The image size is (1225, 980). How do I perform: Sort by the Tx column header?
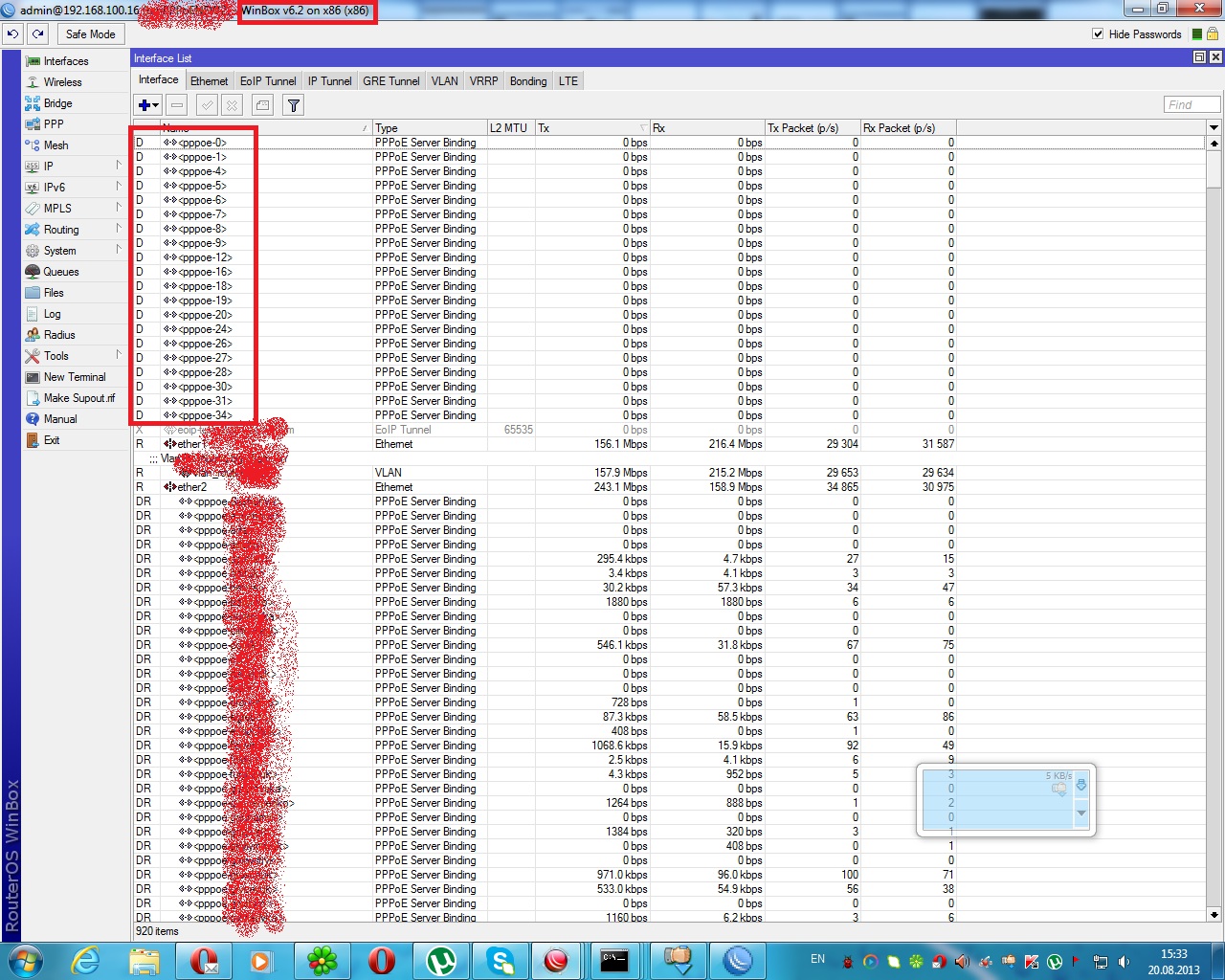click(x=592, y=127)
